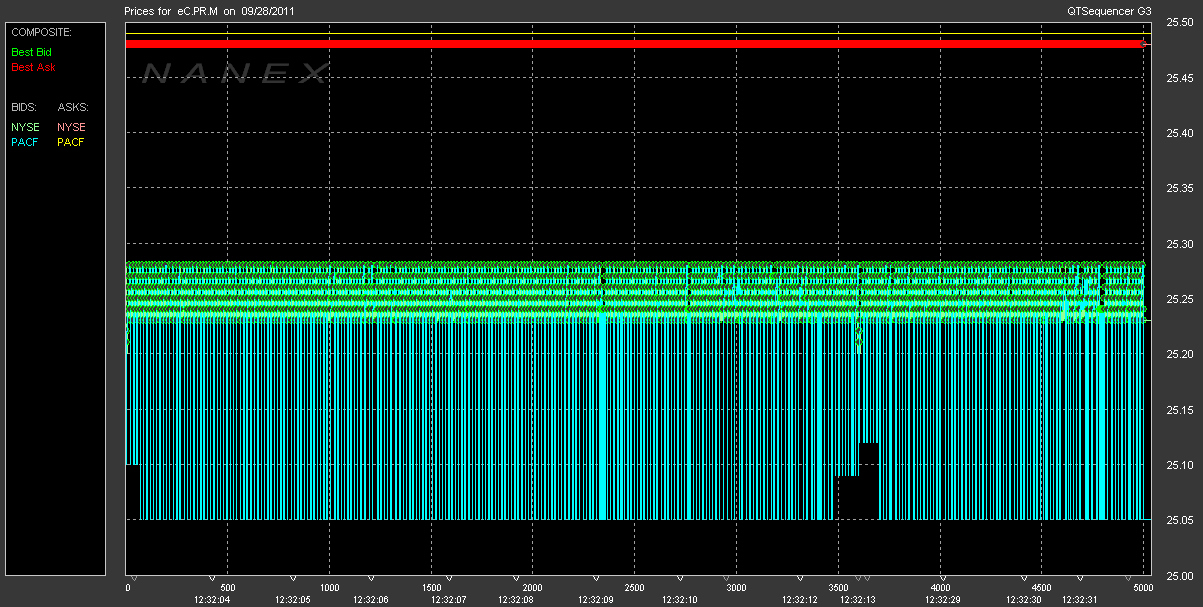Click the pink NYSE asks legend label
Viewport: 1203px width, 607px height.
coord(72,127)
